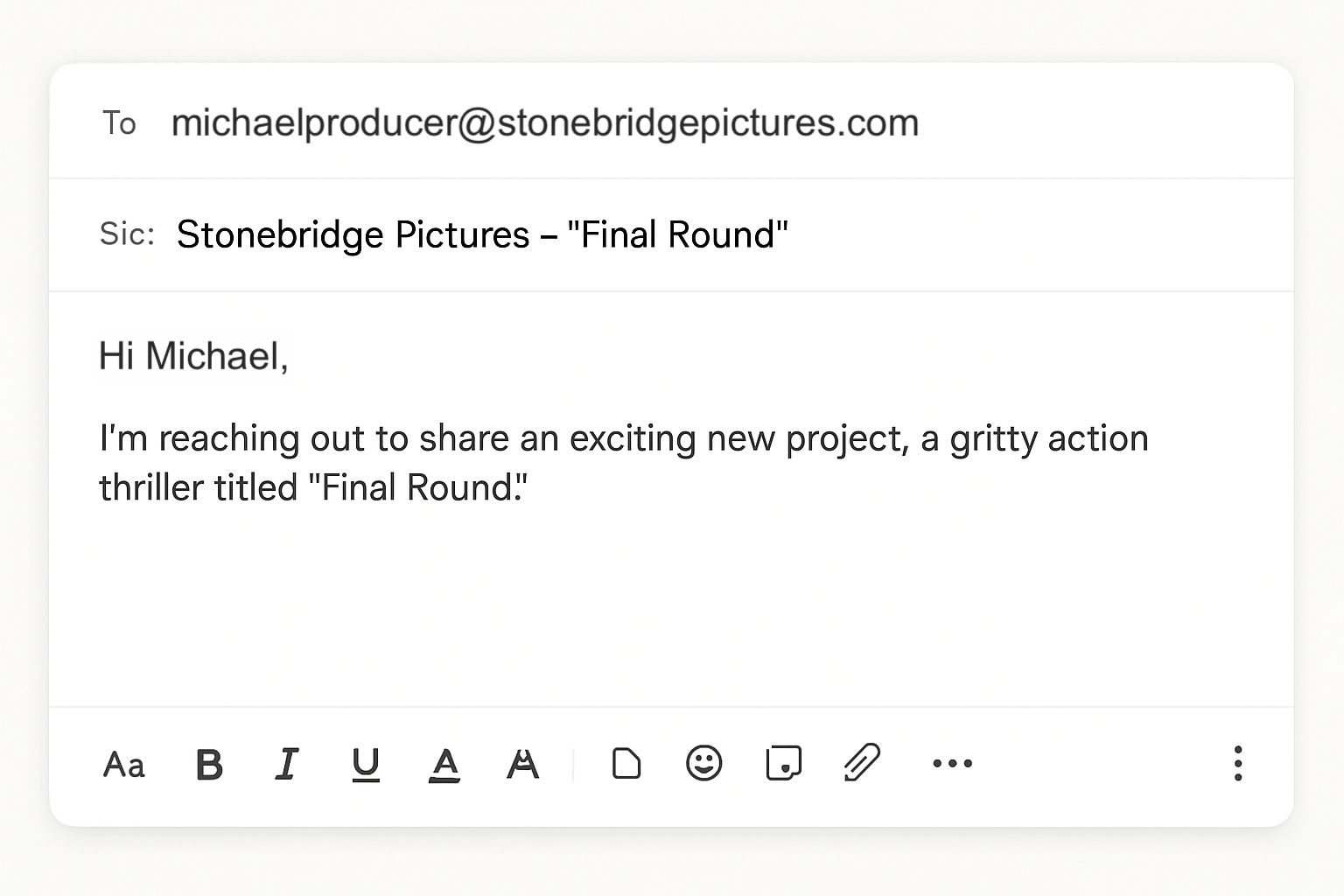Expand more toolbar options with horizontal ellipsis
Viewport: 1344px width, 896px height.
952,763
